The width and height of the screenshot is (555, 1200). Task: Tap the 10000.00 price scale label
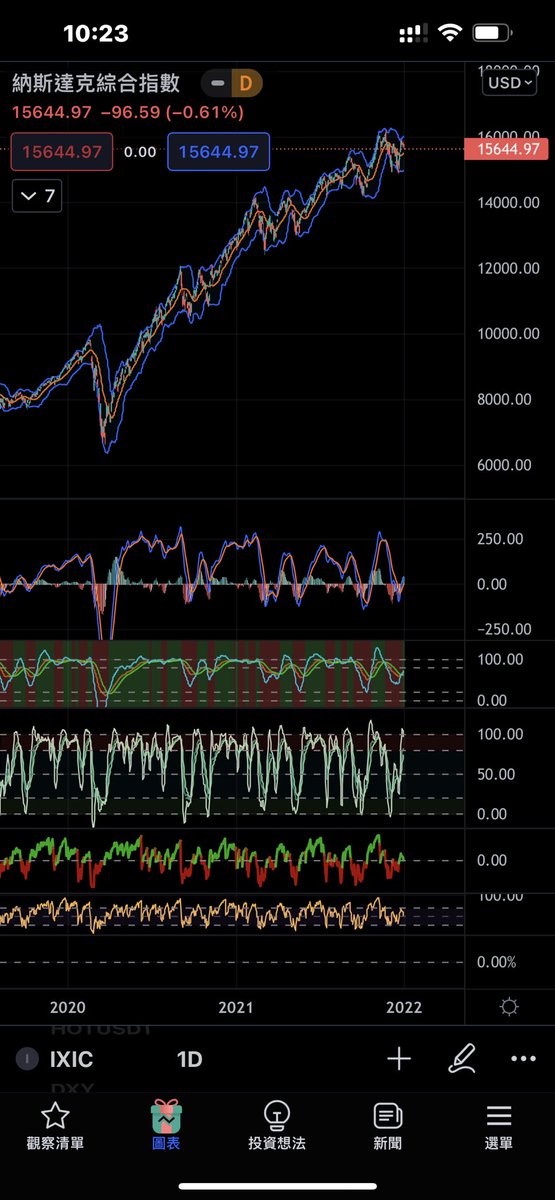(x=509, y=333)
